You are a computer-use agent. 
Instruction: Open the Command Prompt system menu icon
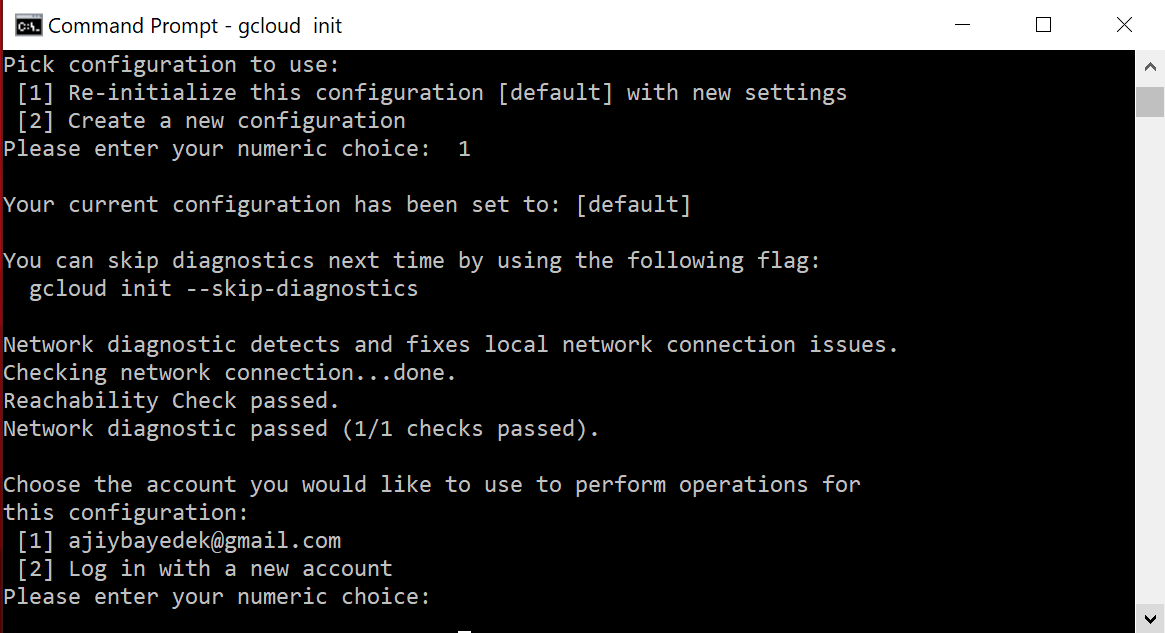pos(28,25)
